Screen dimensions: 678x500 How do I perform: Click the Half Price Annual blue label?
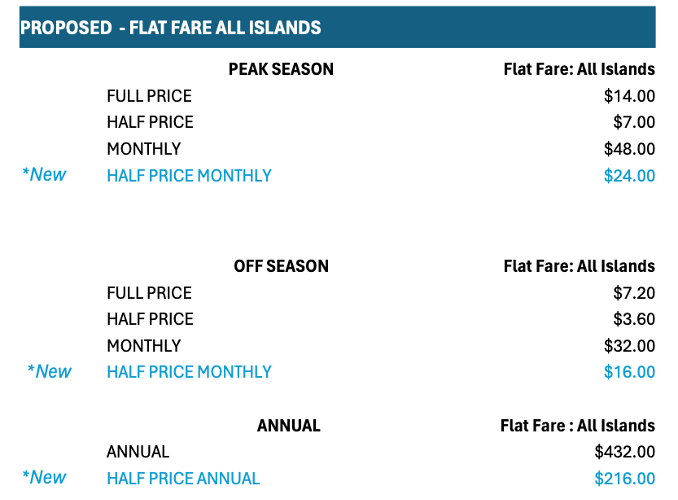(x=183, y=478)
